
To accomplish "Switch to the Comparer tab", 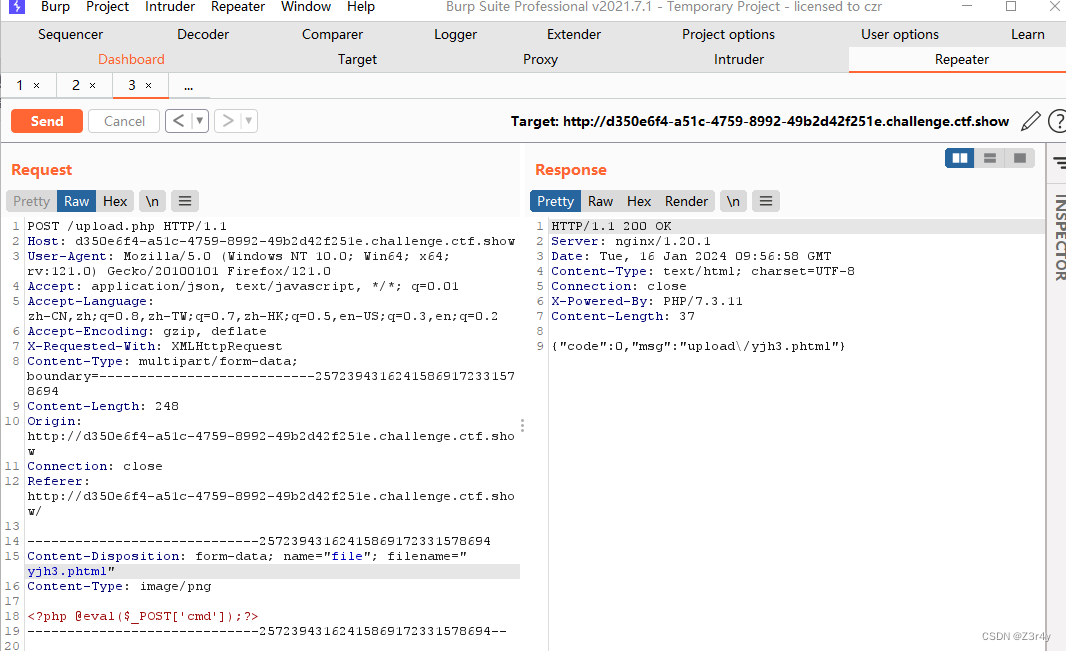I will tap(332, 35).
